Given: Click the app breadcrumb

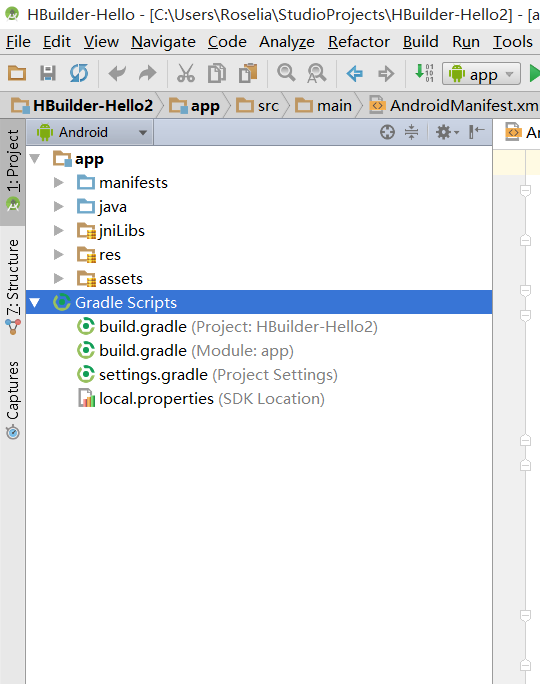Looking at the screenshot, I should [194, 106].
